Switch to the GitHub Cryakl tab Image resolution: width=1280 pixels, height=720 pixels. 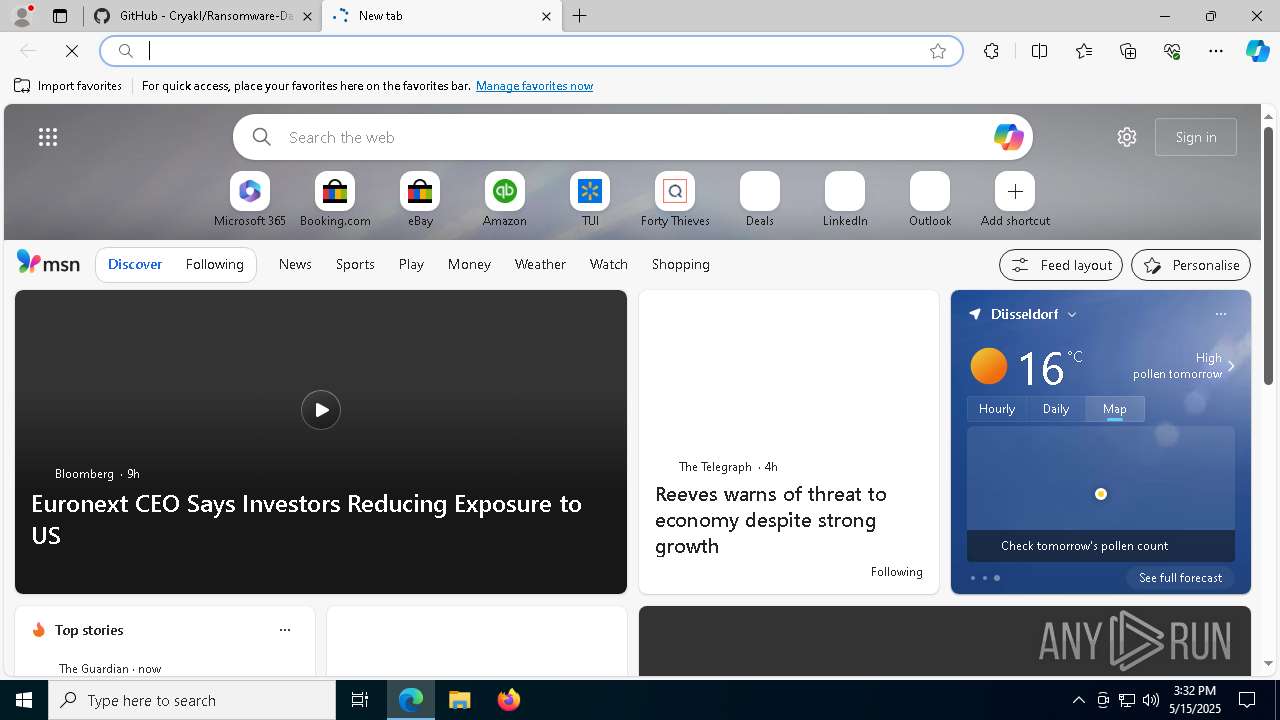(x=204, y=16)
